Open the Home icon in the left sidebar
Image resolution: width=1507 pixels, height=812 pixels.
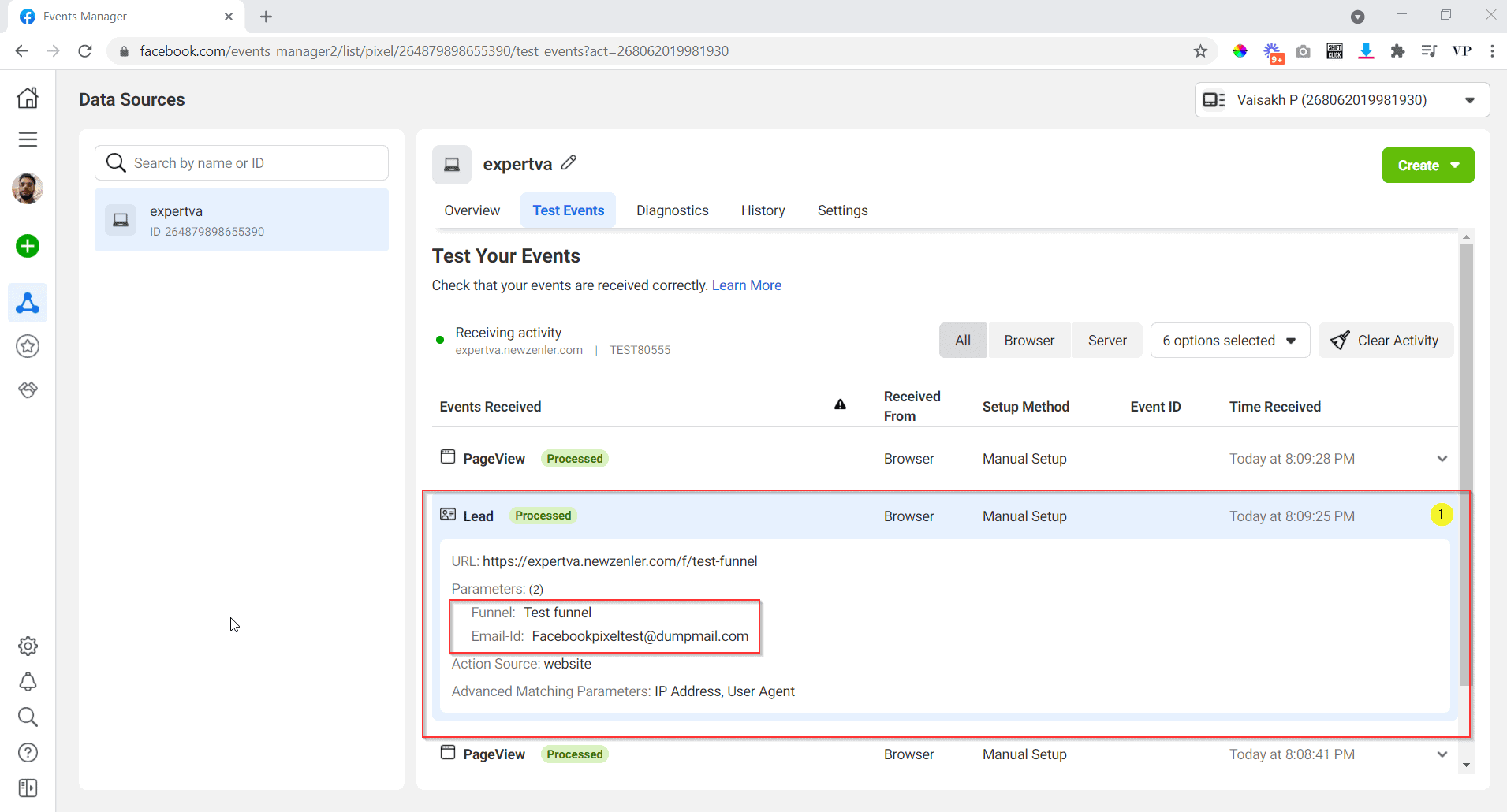point(28,97)
